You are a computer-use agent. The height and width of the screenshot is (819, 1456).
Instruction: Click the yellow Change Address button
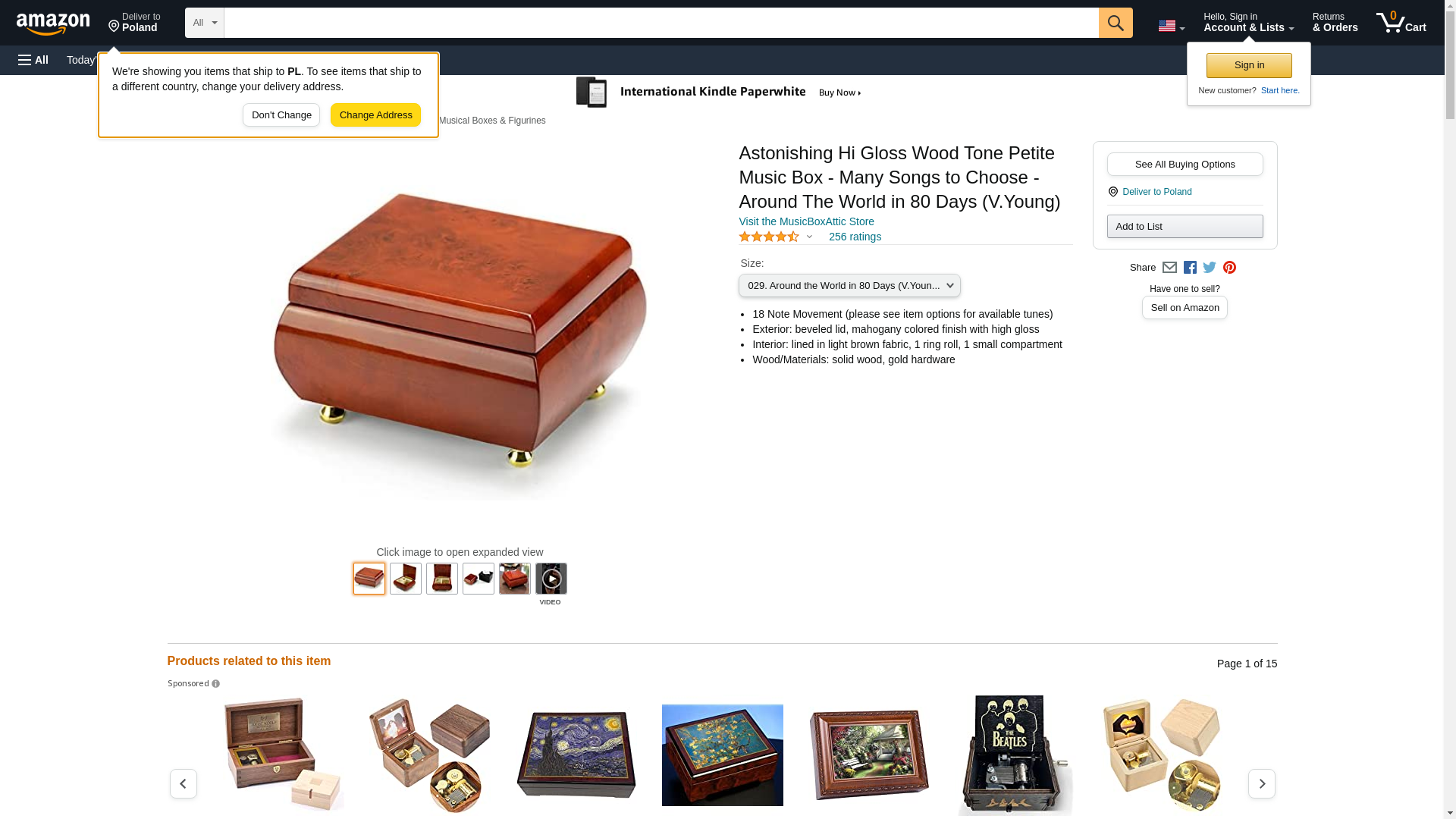coord(375,115)
